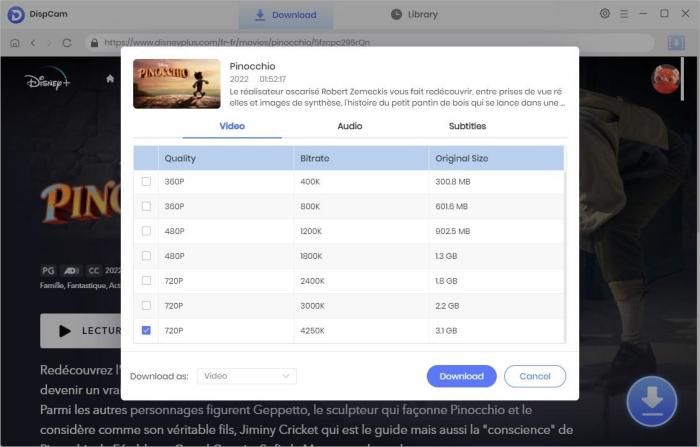
Task: Check the 720P 2400K row checkbox
Action: click(146, 280)
